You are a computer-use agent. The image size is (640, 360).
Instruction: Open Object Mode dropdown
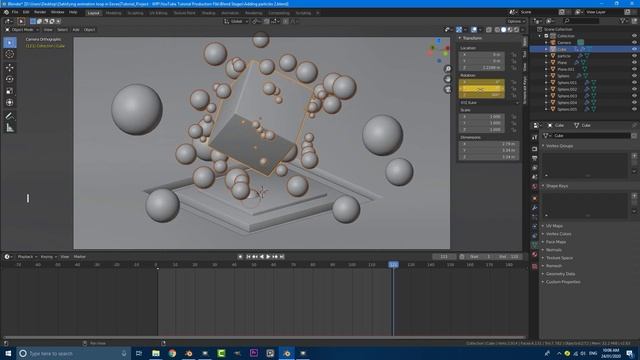pyautogui.click(x=22, y=30)
